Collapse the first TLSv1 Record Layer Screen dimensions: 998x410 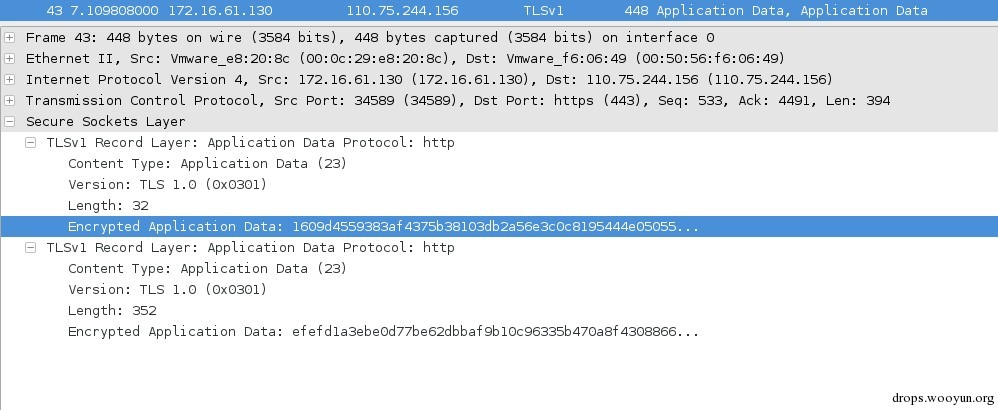[x=31, y=142]
